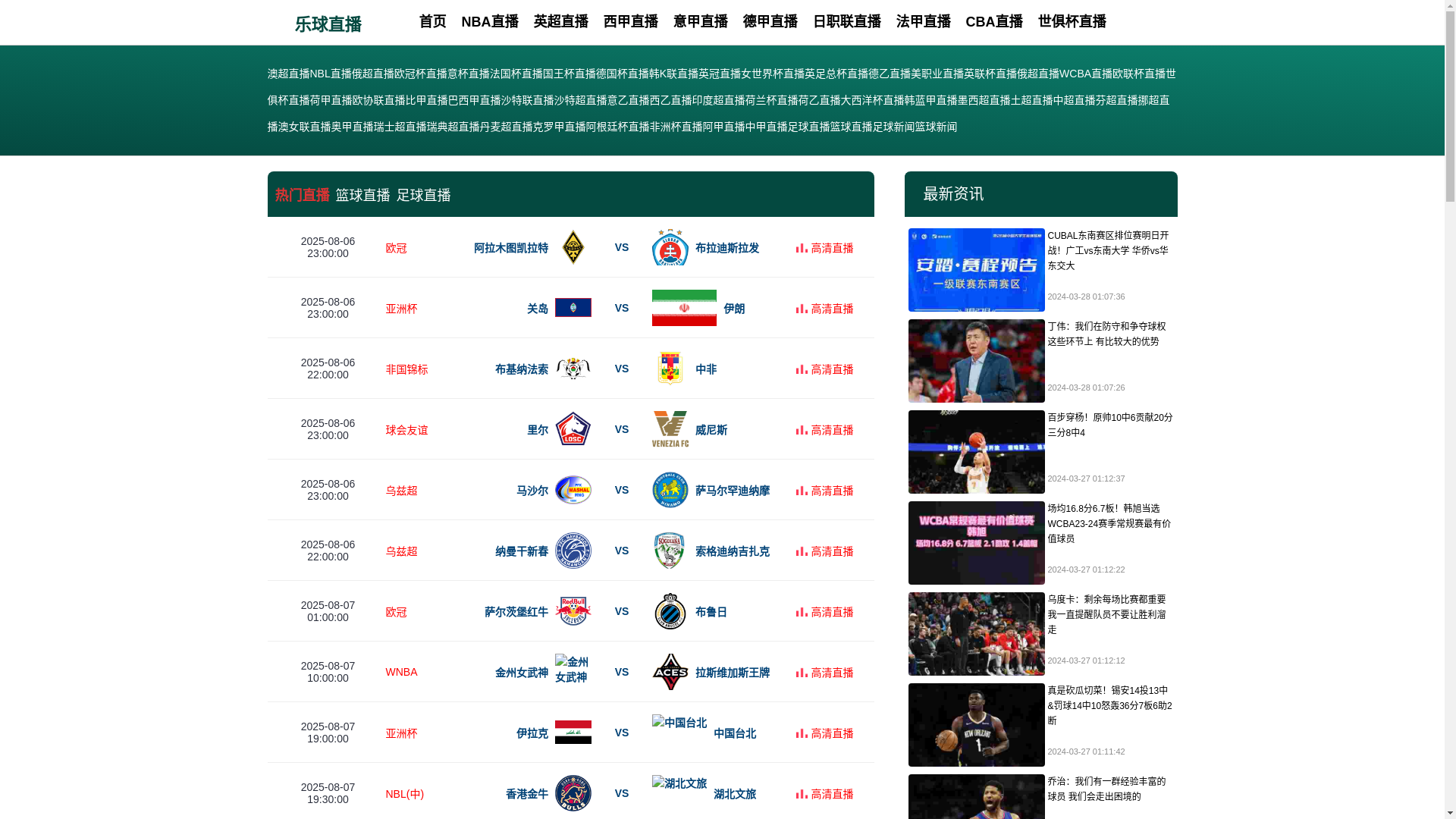1456x819 pixels.
Task: Click the Golden State Valkyries logo image
Action: (x=573, y=669)
